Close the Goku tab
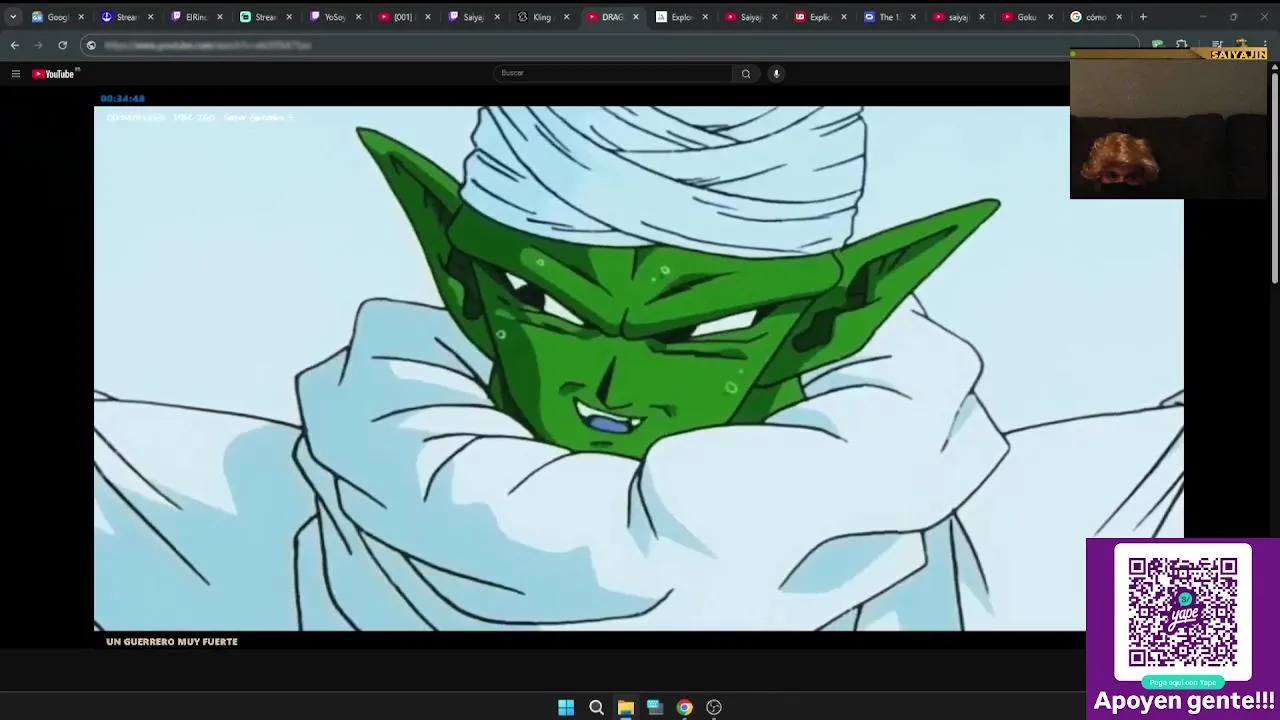This screenshot has width=1280, height=720. (1050, 17)
